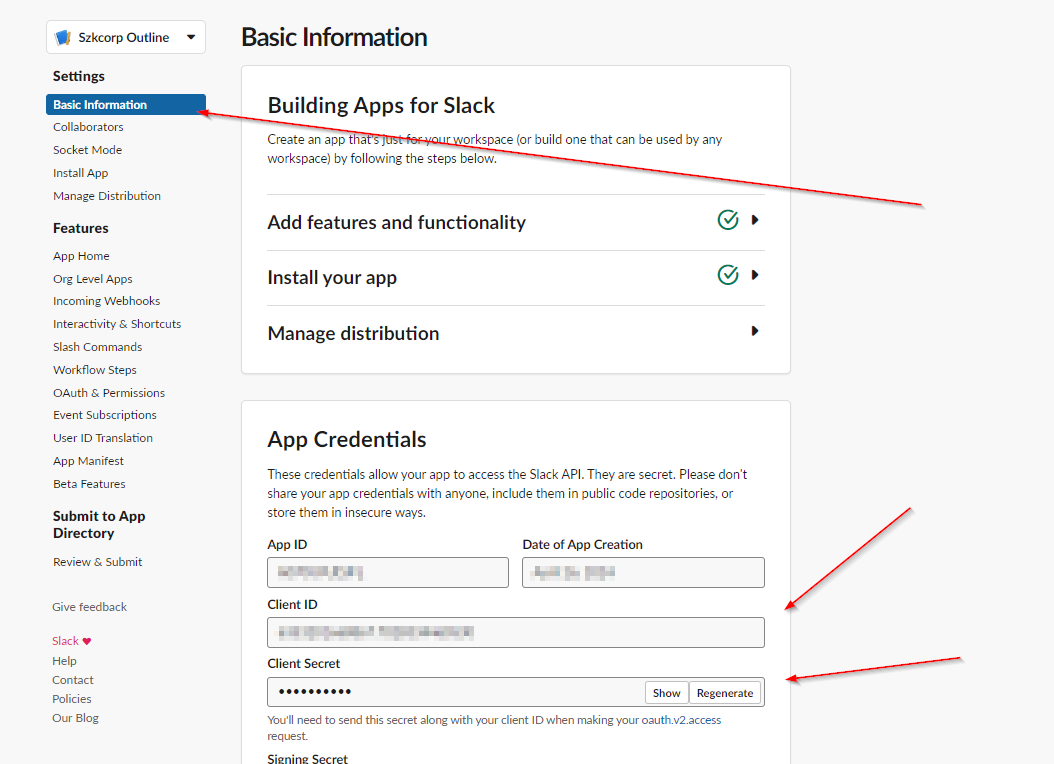Click the App Credentials heading

point(347,439)
